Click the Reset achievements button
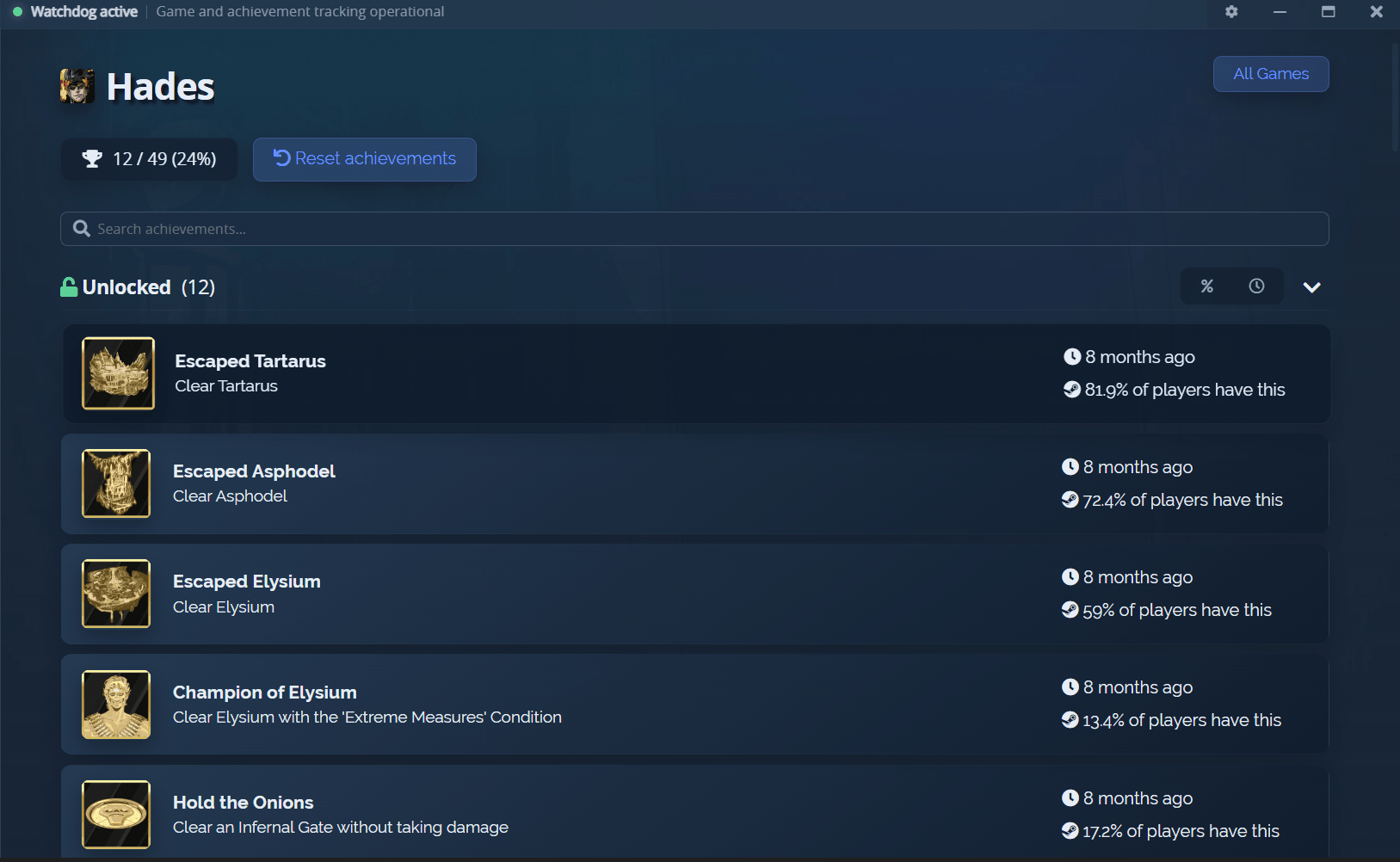The image size is (1400, 862). (365, 159)
